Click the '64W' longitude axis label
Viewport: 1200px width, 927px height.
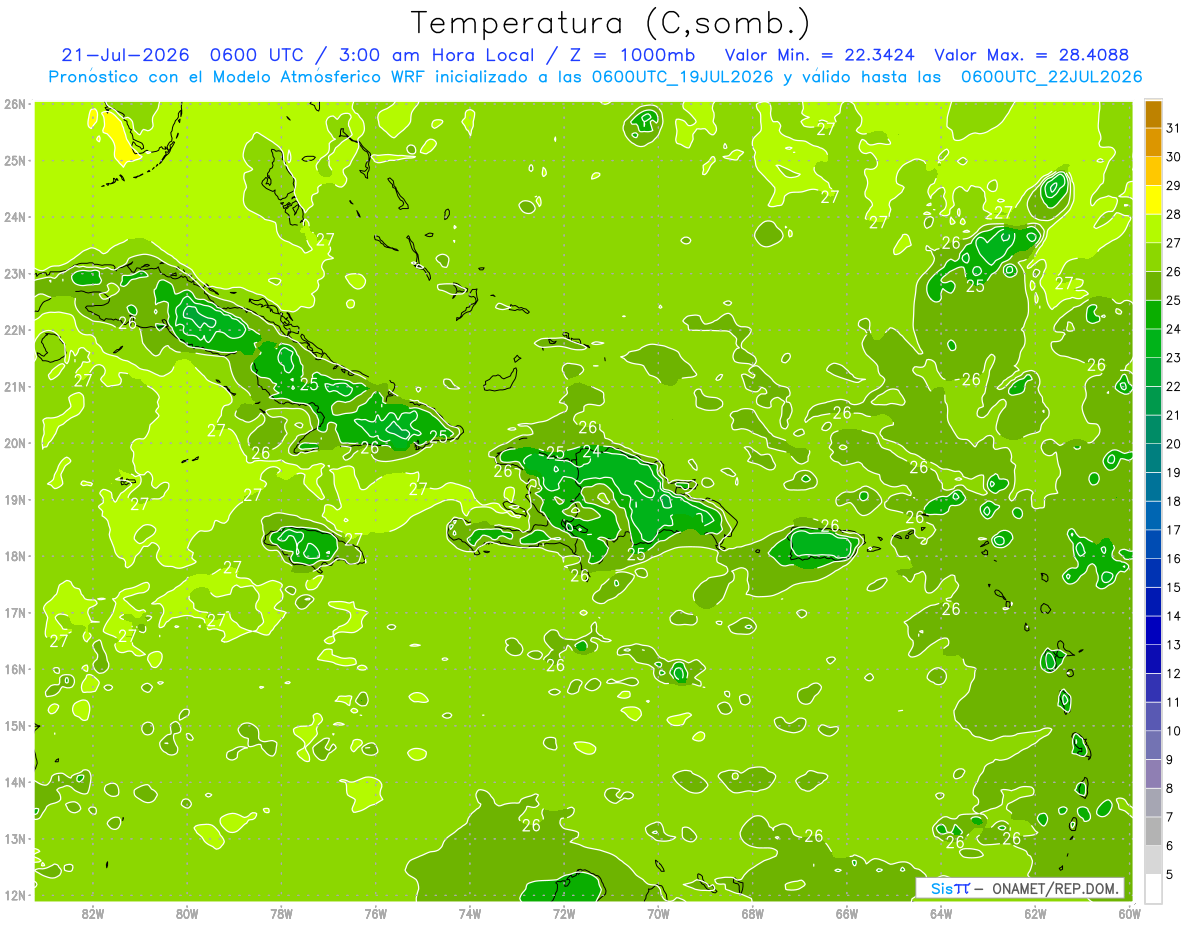[941, 913]
